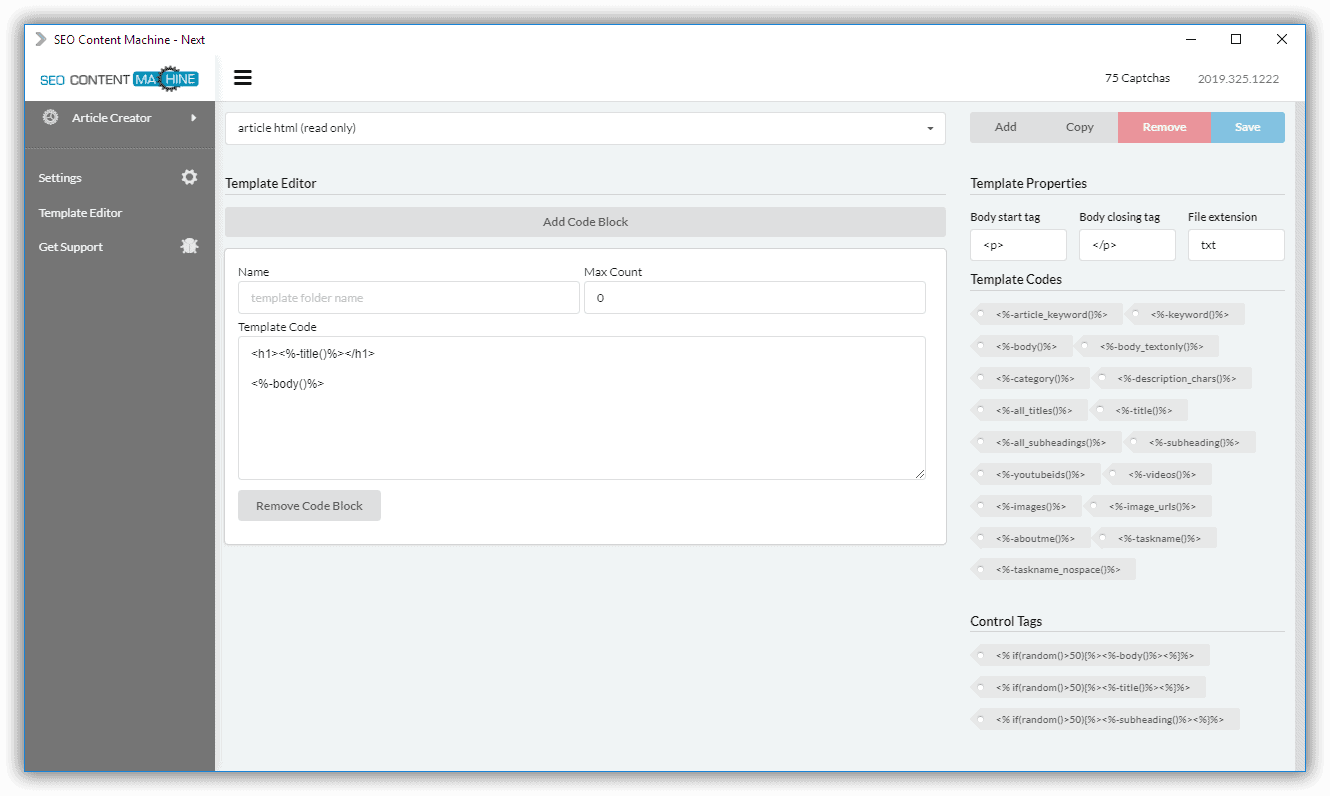Insert the all_titles code tag
The width and height of the screenshot is (1330, 796).
(1030, 411)
